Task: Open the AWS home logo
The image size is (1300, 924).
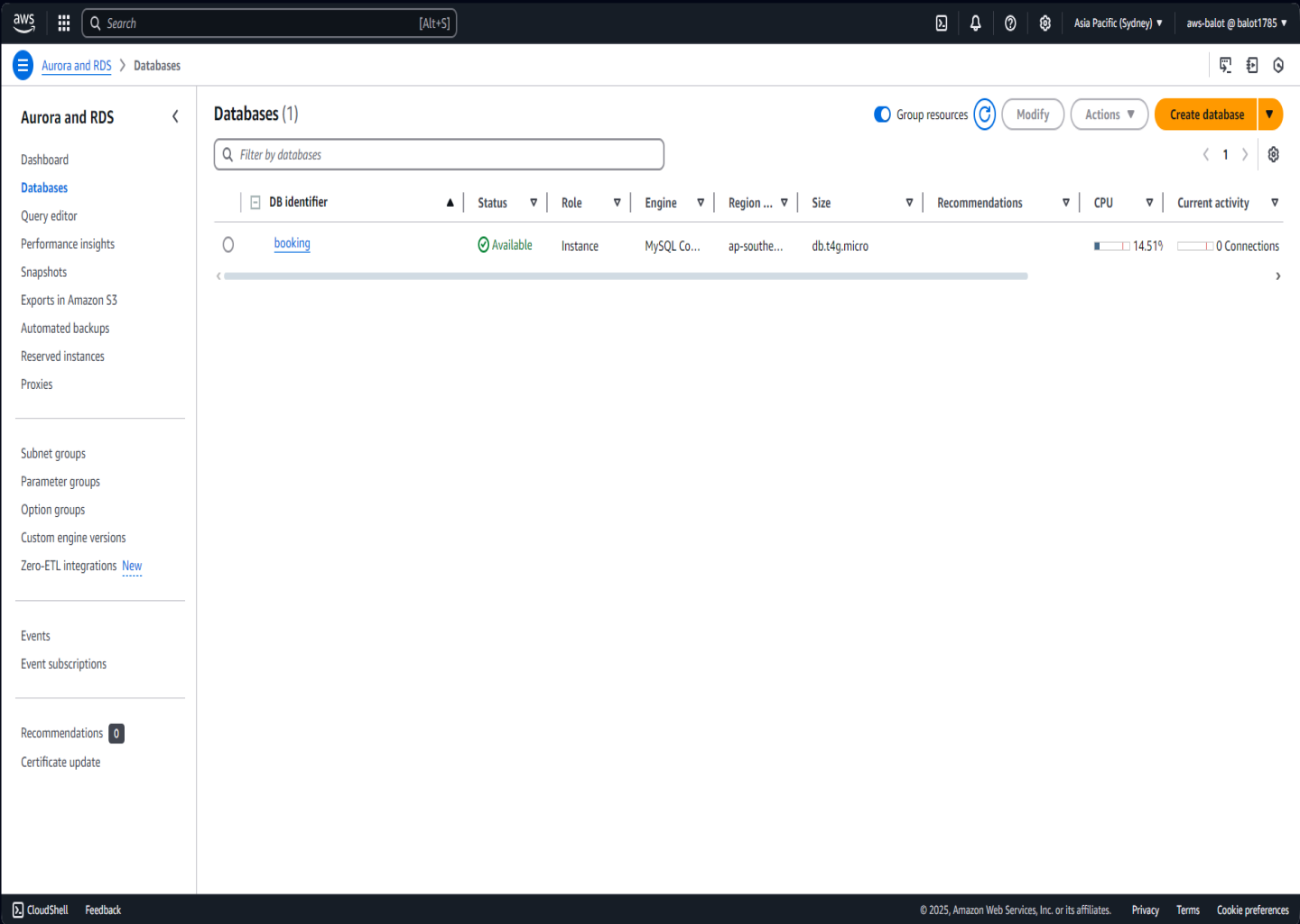Action: [24, 23]
